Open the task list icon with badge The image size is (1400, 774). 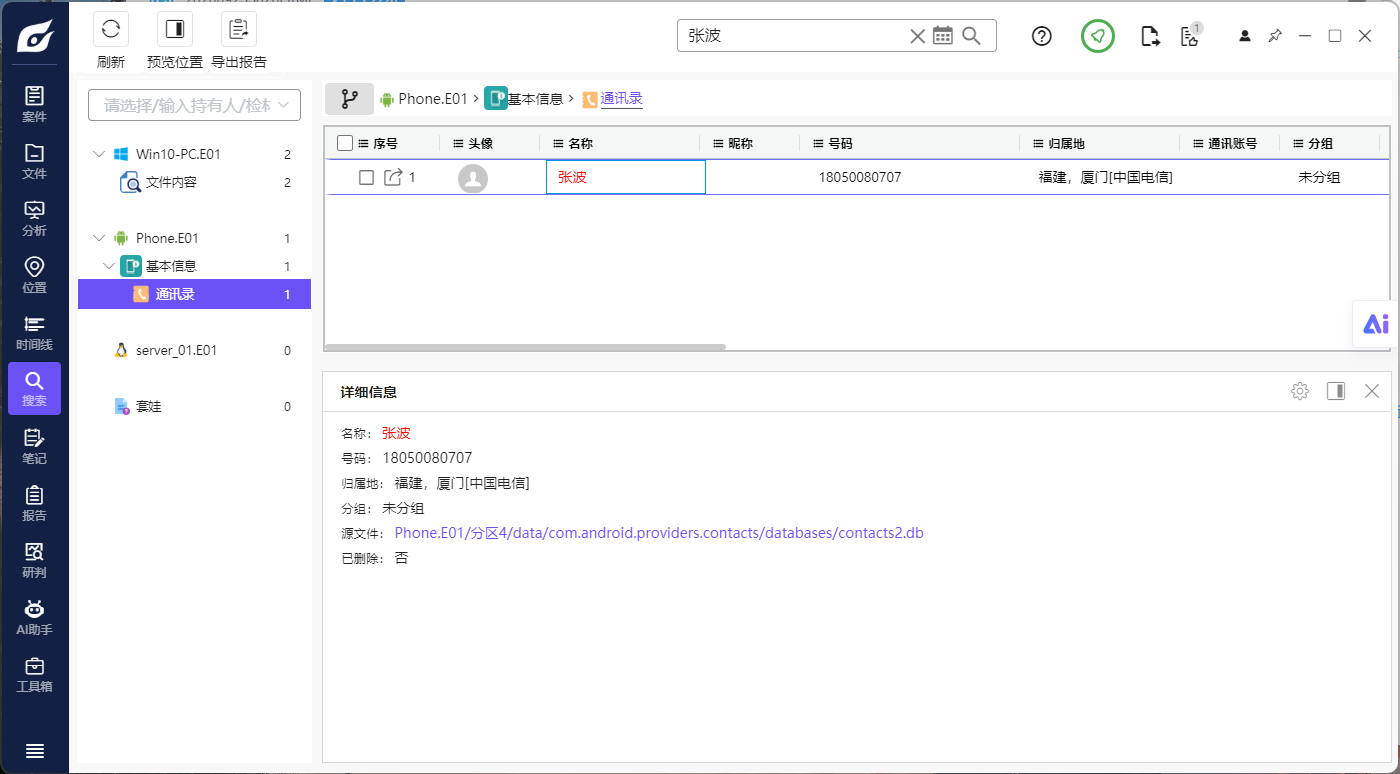point(1190,36)
